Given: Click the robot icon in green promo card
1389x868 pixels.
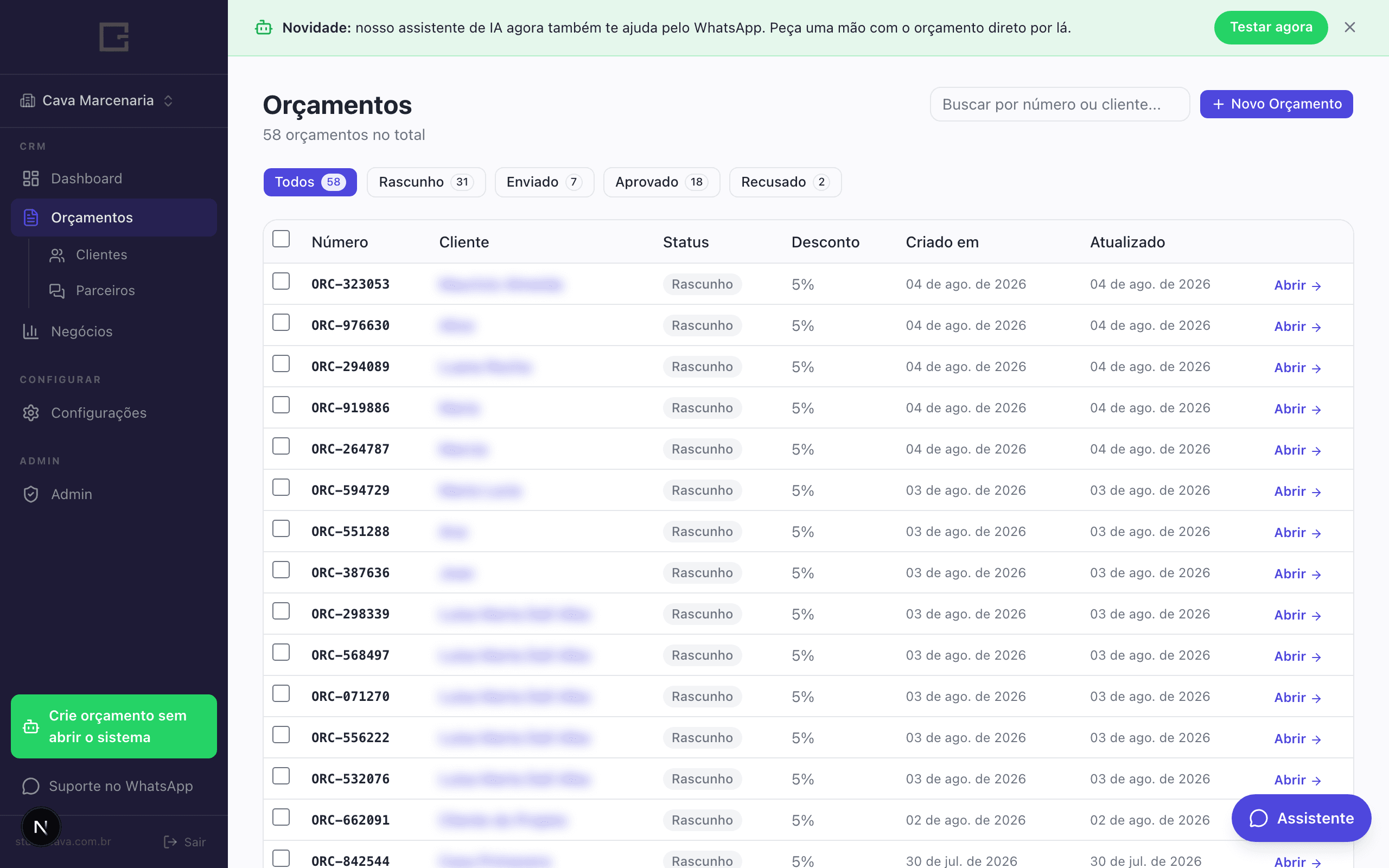Looking at the screenshot, I should (31, 727).
